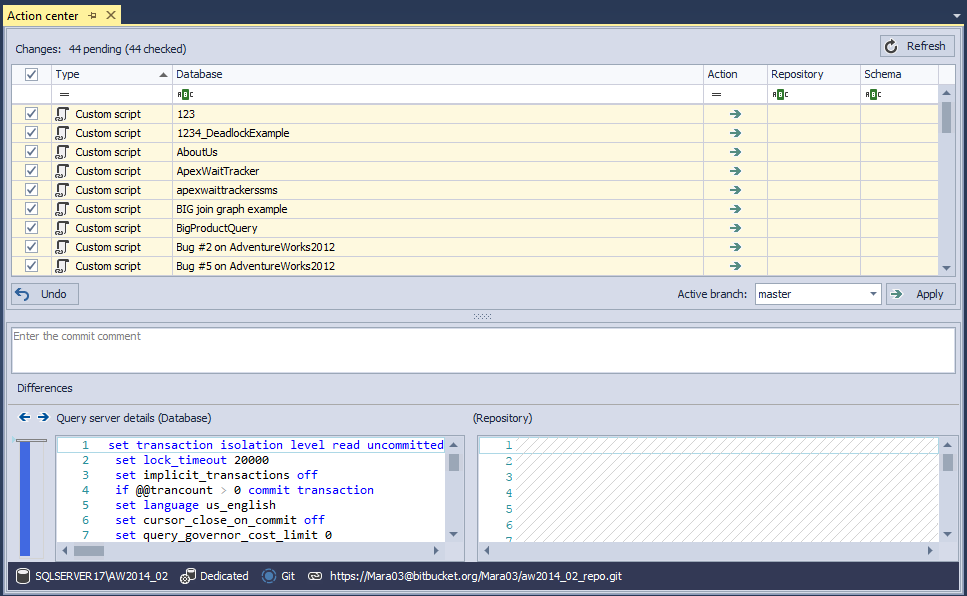The image size is (967, 596).
Task: Open the Database column filter operator
Action: tap(185, 94)
